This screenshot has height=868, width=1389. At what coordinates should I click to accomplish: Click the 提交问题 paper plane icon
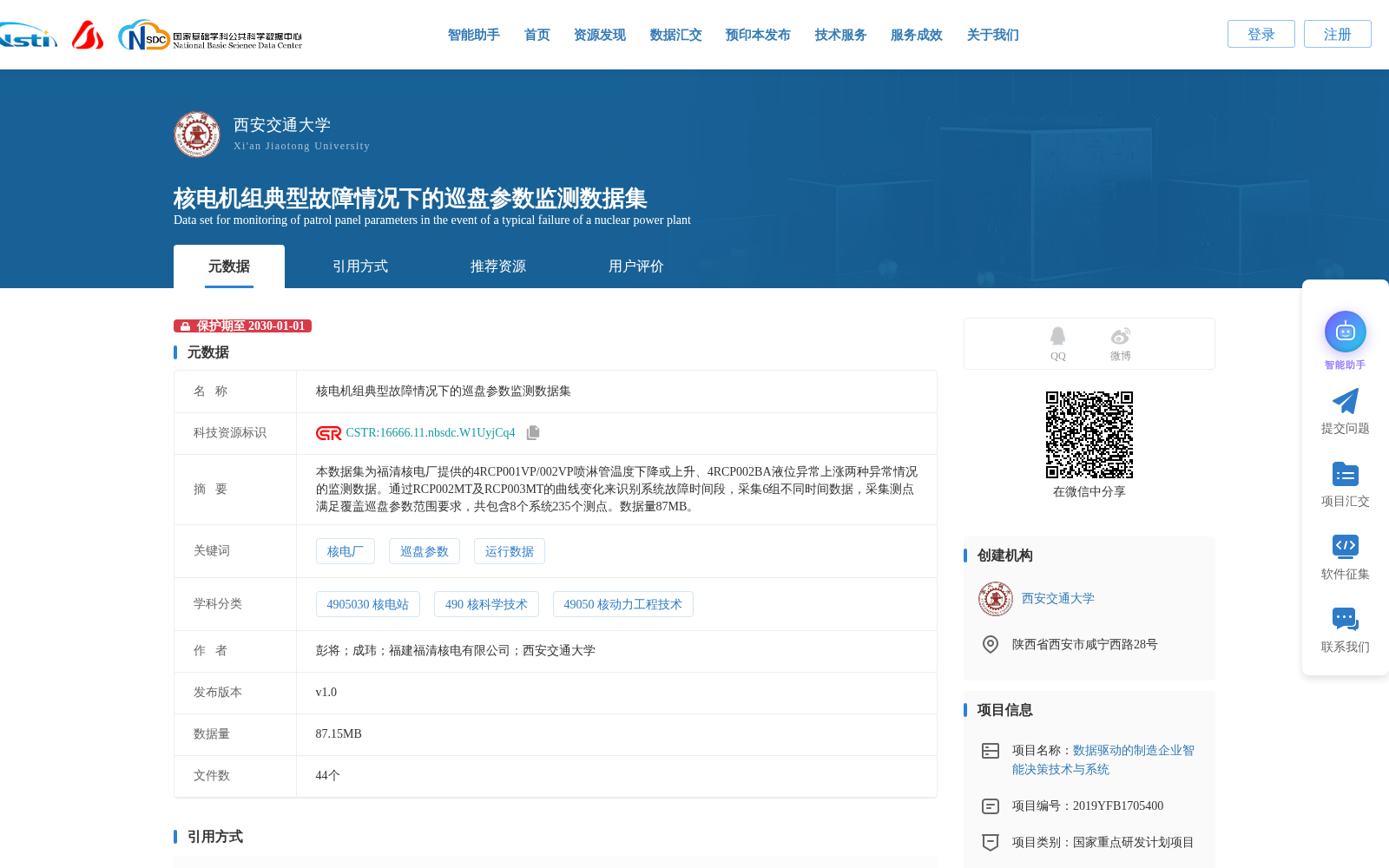[1346, 401]
